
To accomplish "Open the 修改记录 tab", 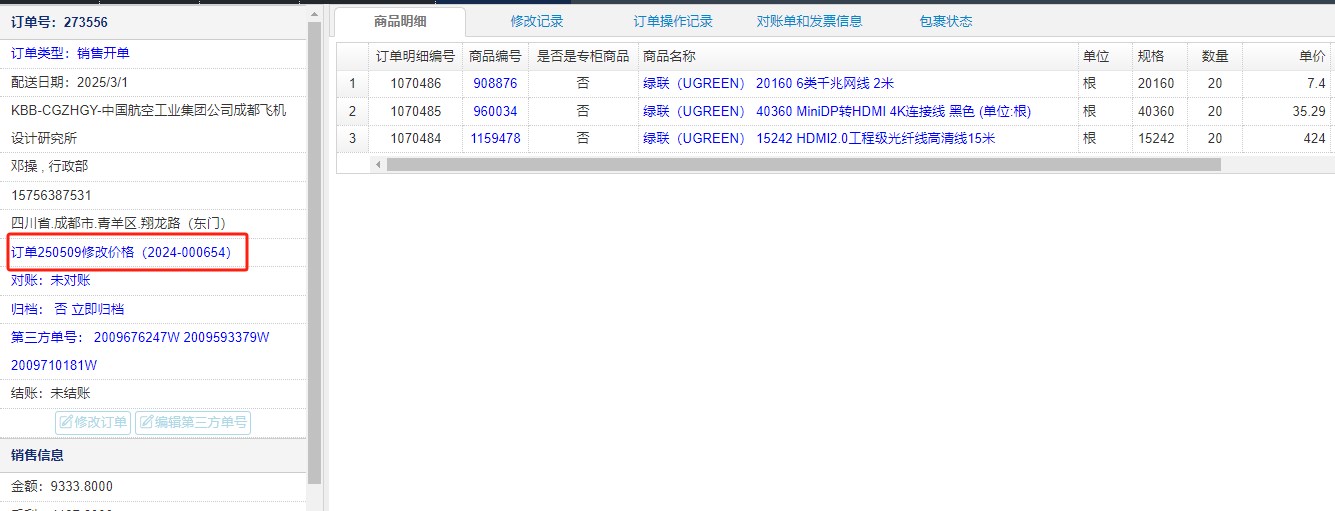I will point(537,21).
